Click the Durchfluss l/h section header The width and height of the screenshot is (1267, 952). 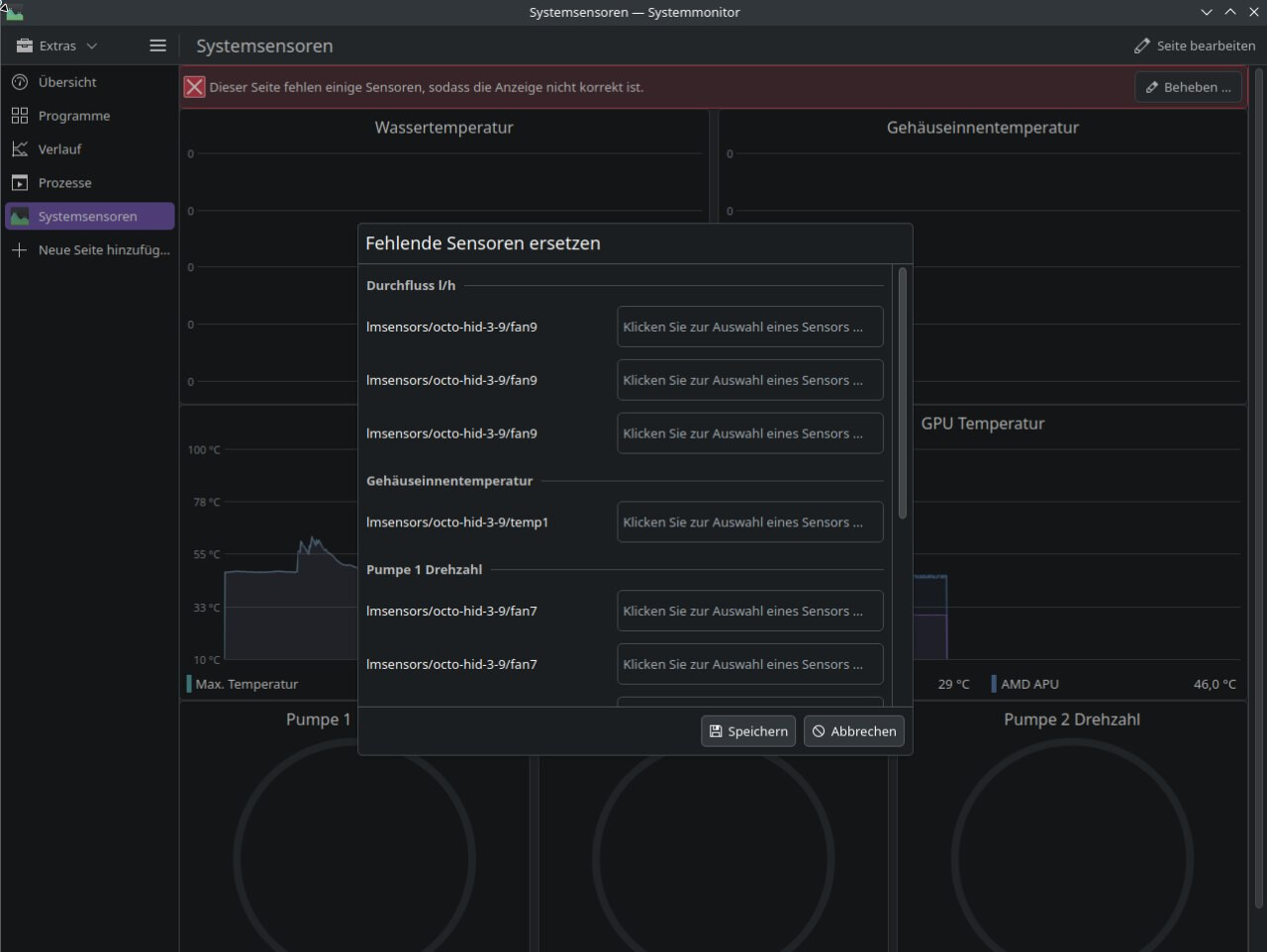[411, 286]
